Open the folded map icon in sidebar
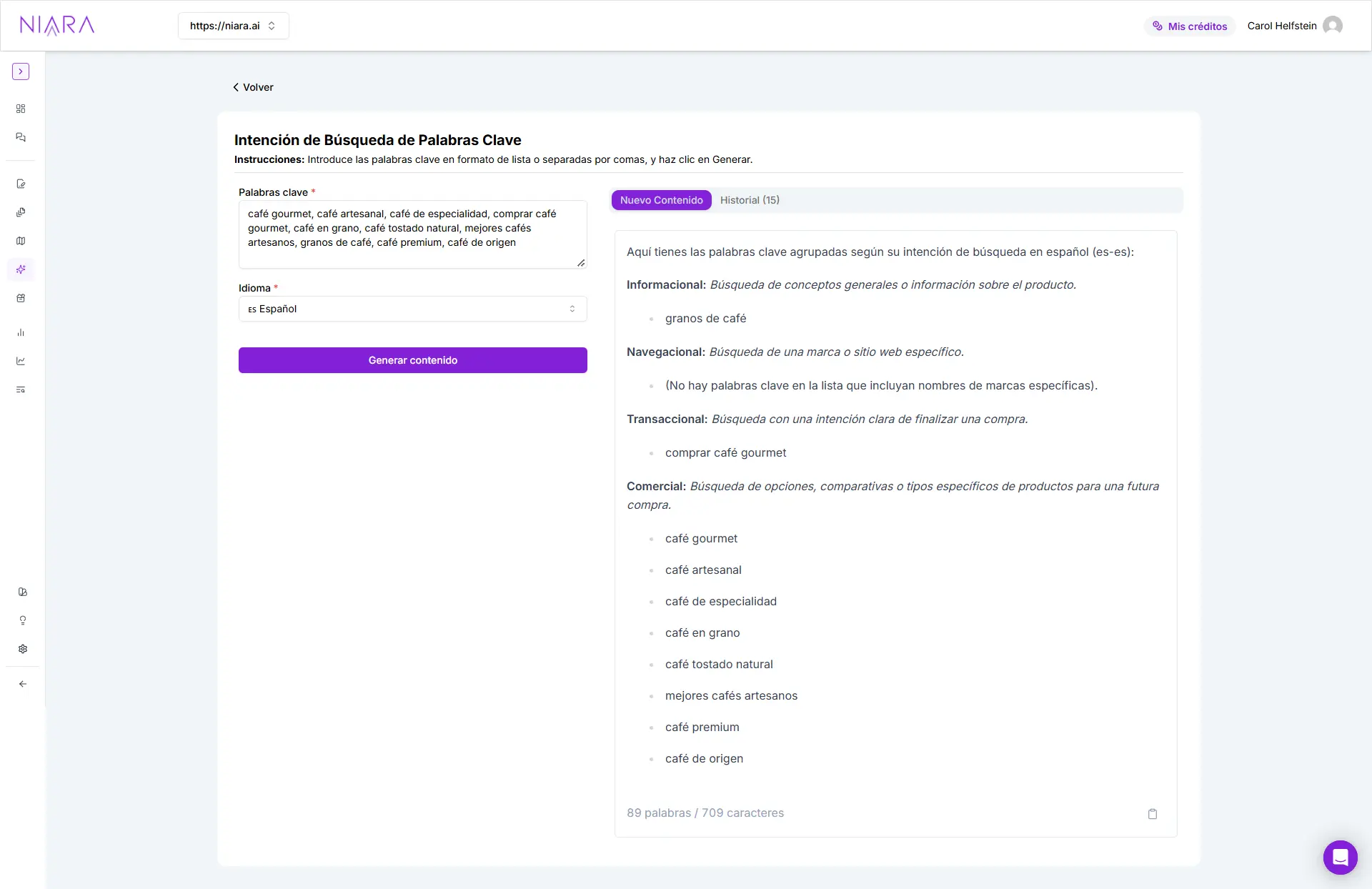This screenshot has width=1372, height=889. click(21, 241)
